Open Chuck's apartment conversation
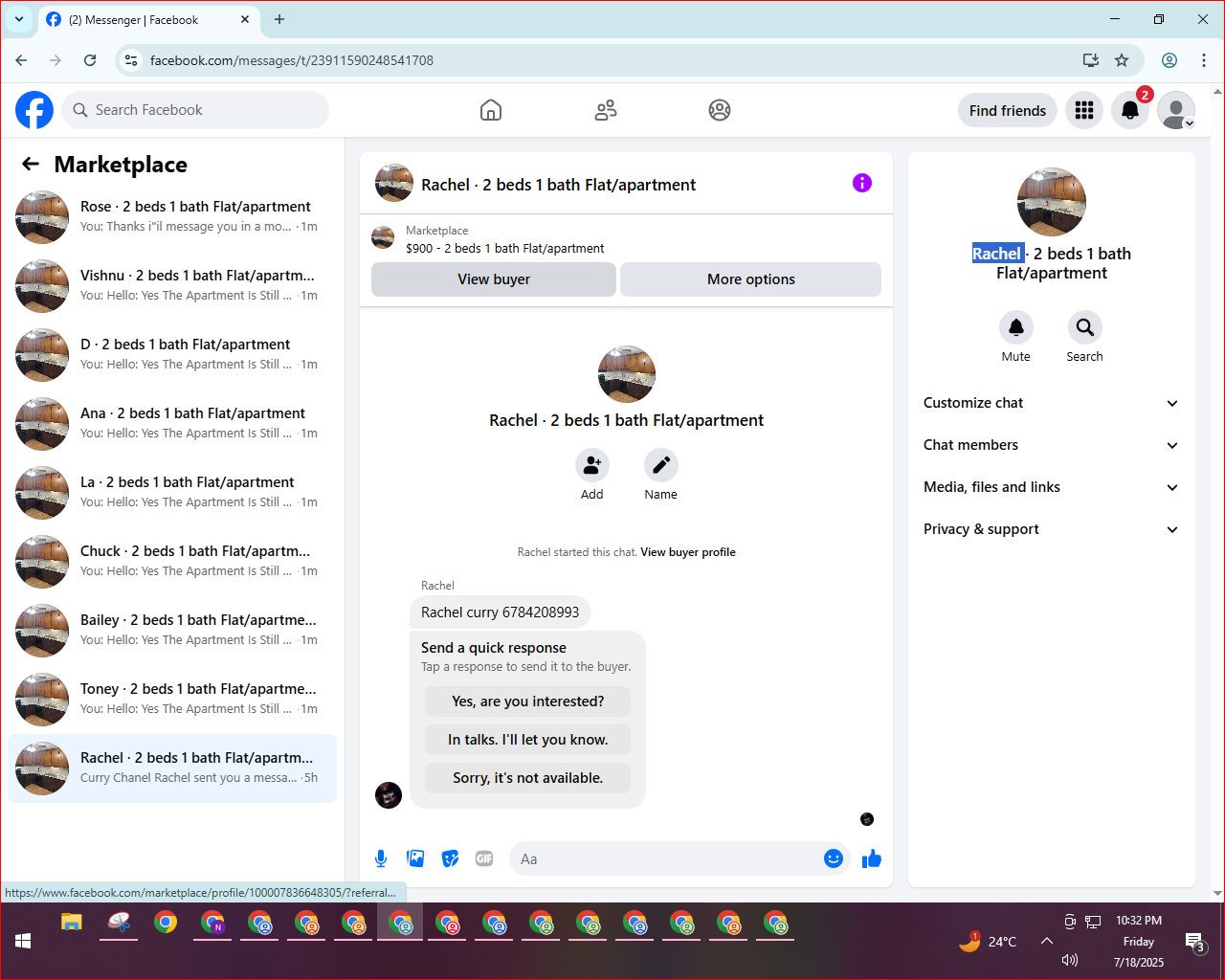The height and width of the screenshot is (980, 1225). tap(172, 562)
